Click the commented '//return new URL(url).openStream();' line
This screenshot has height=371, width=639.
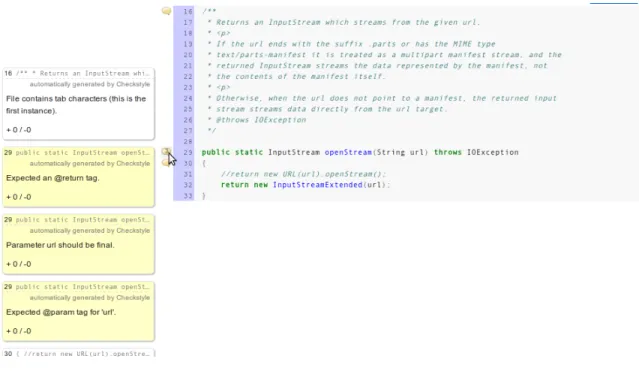click(x=303, y=174)
